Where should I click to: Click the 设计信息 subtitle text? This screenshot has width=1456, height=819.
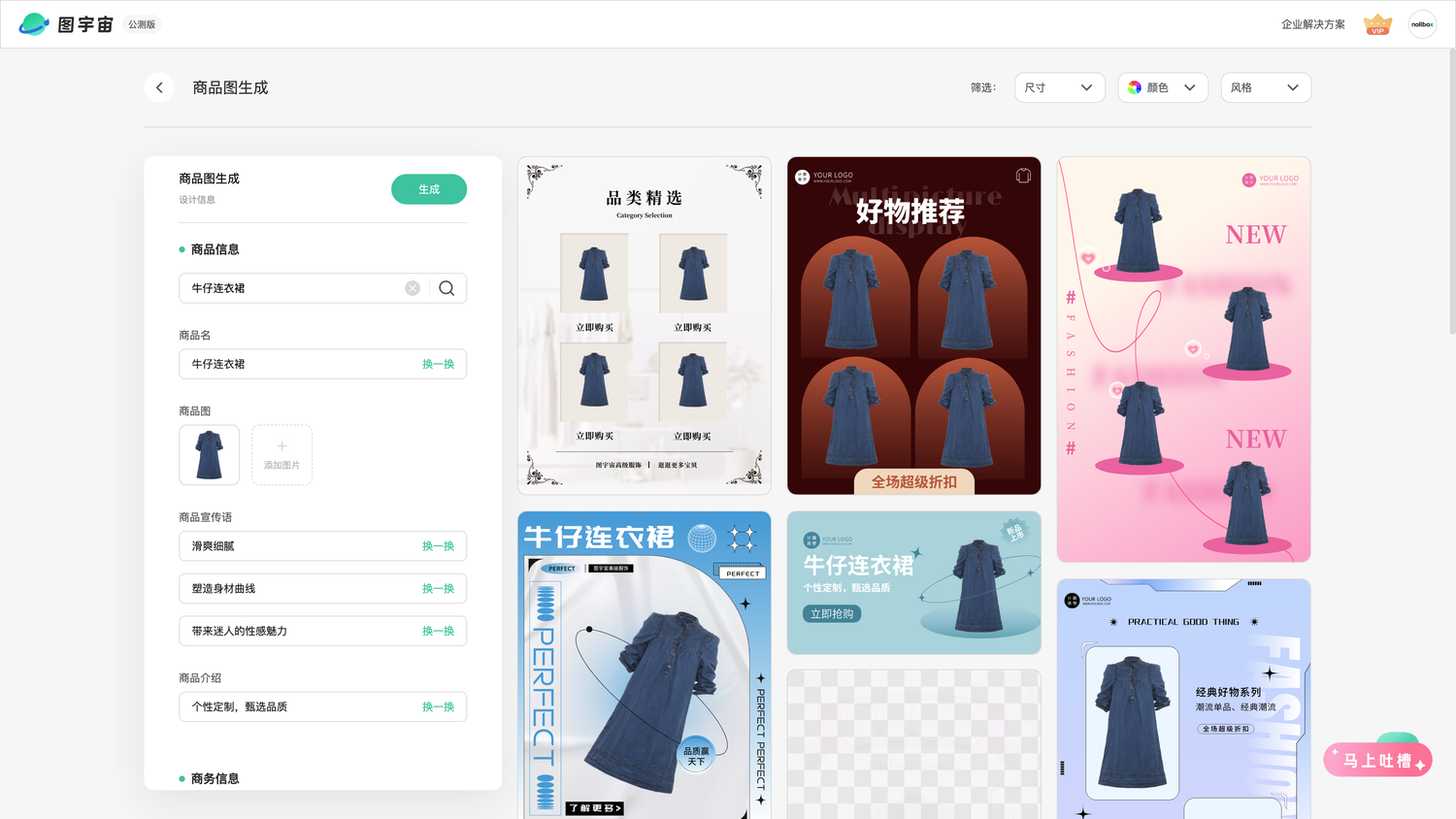[x=197, y=200]
